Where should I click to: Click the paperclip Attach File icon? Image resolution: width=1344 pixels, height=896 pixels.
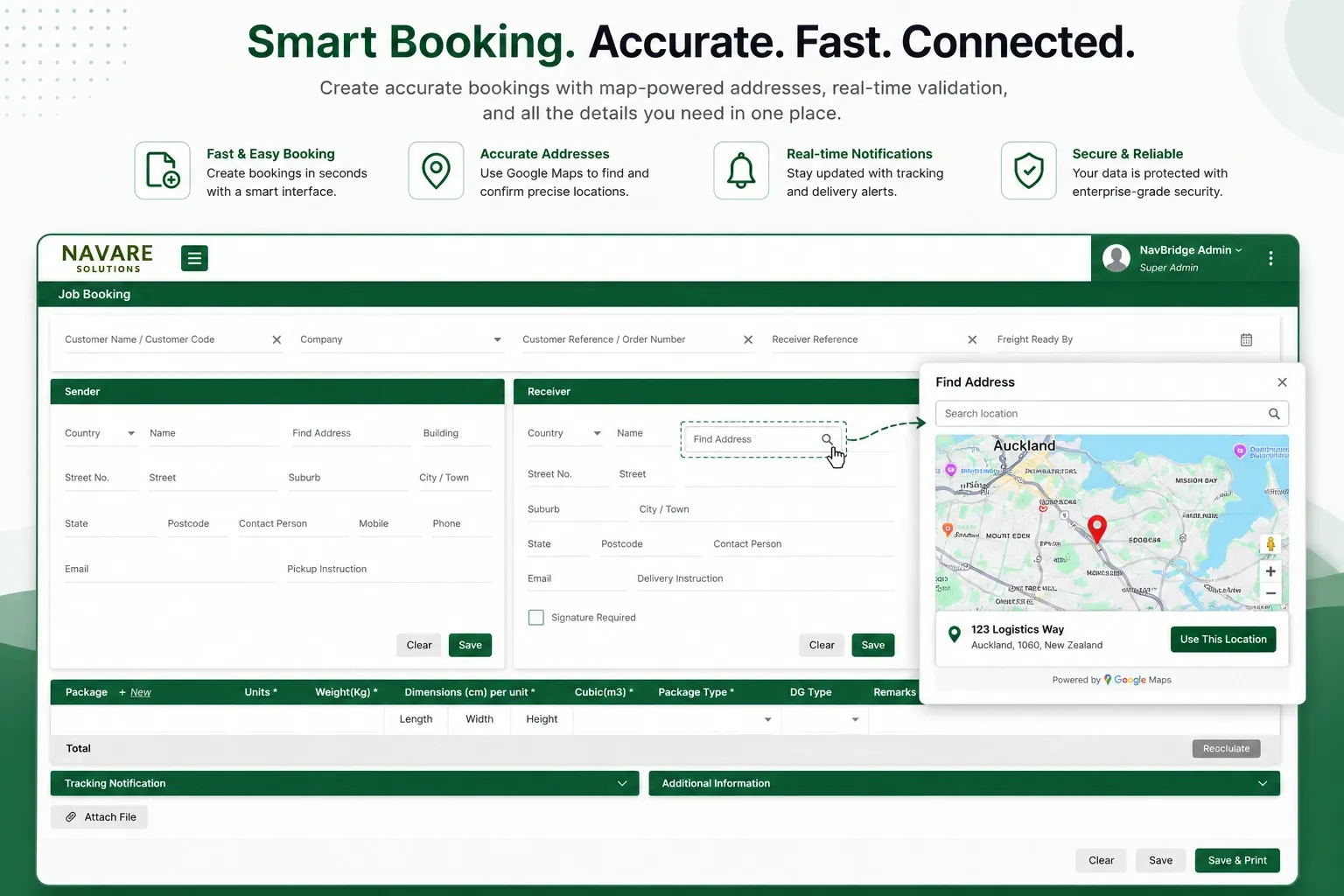point(71,817)
